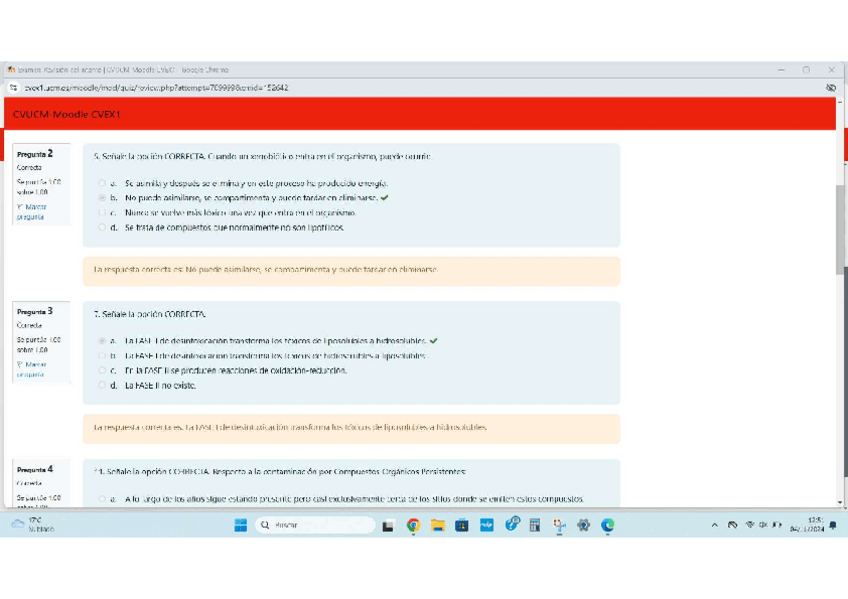Viewport: 848px width, 599px height.
Task: Click the notification bell in system tray
Action: (x=833, y=524)
